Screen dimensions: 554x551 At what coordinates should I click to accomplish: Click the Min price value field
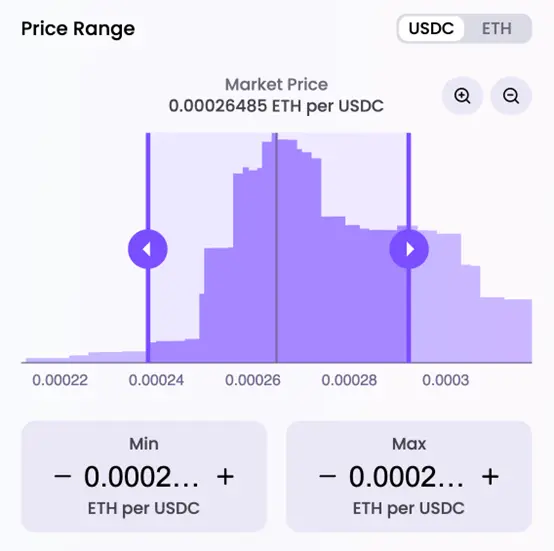click(x=141, y=477)
